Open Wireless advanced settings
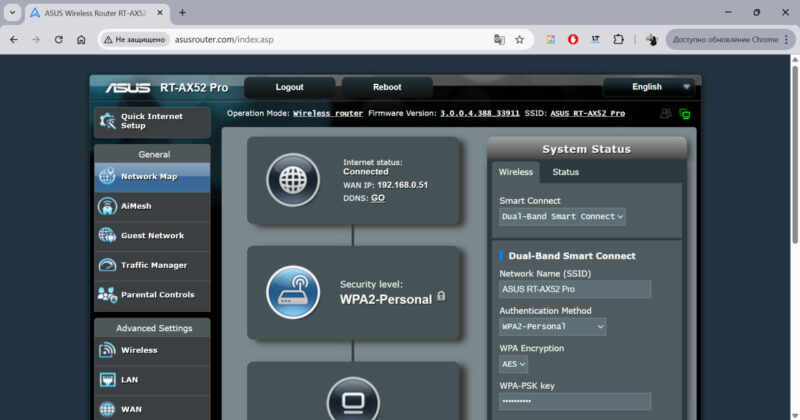800x420 pixels. tap(152, 350)
